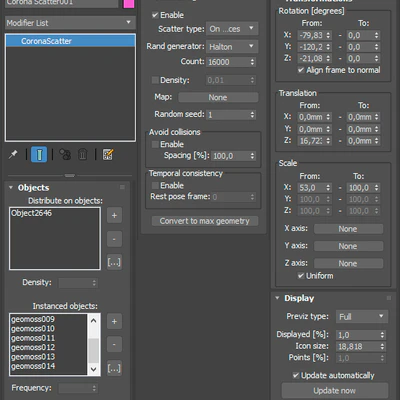Toggle Update automatically checkbox
This screenshot has width=400, height=400.
tap(296, 375)
